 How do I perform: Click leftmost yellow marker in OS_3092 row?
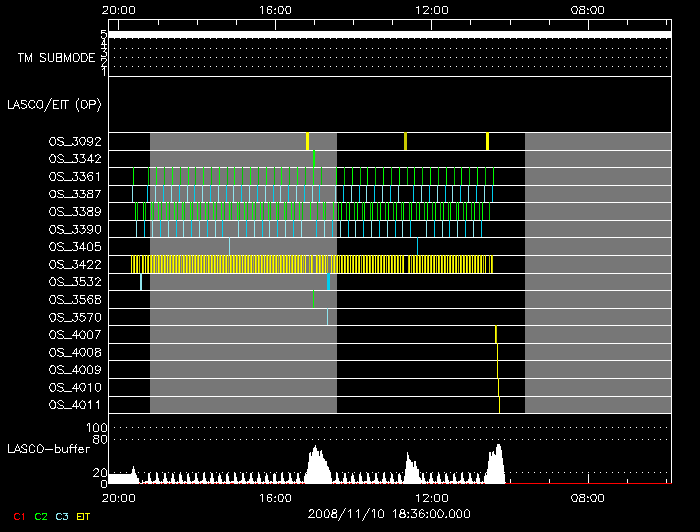tap(308, 141)
